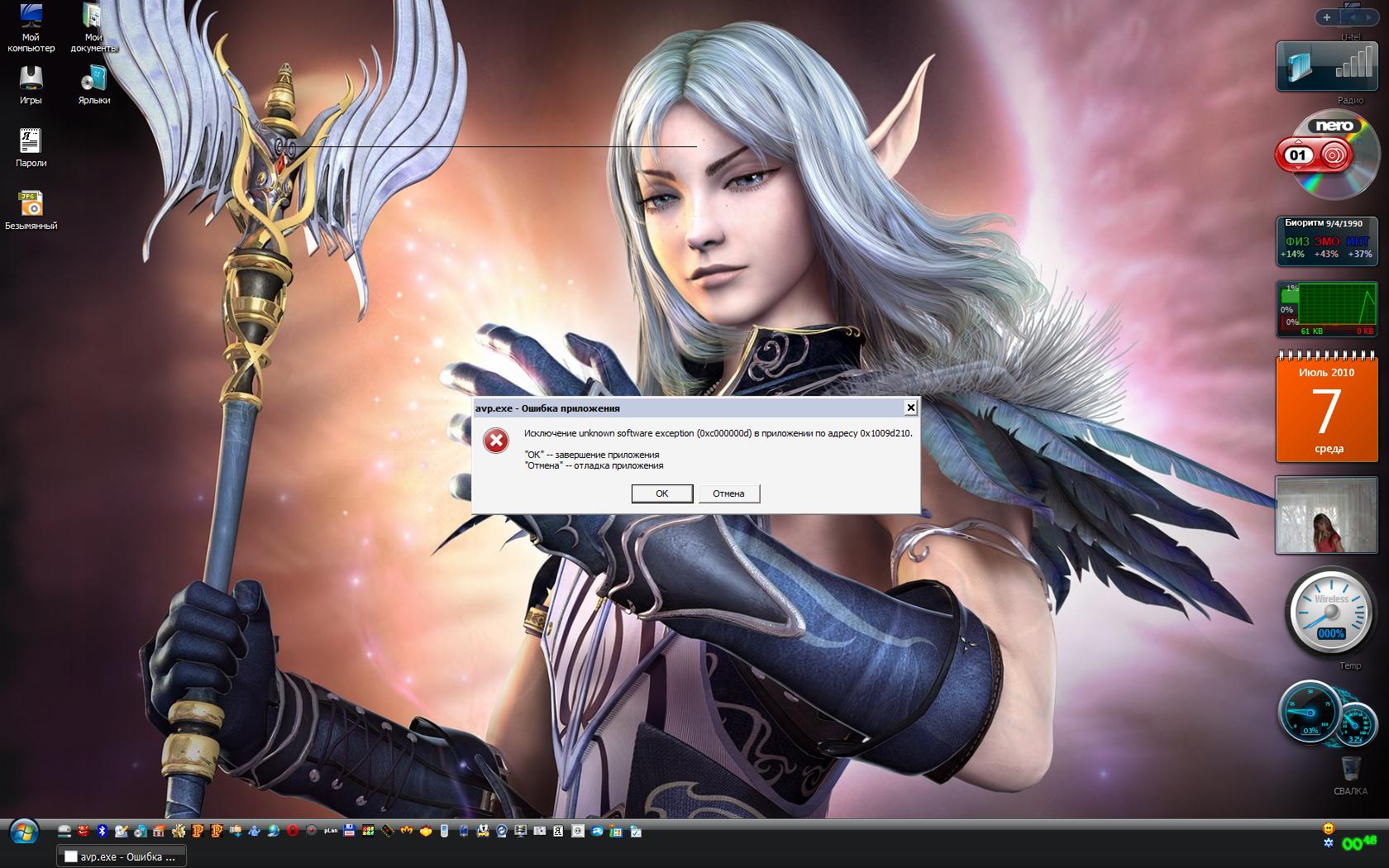1389x868 pixels.
Task: Click the U-tel signal strength gadget
Action: [x=1327, y=67]
